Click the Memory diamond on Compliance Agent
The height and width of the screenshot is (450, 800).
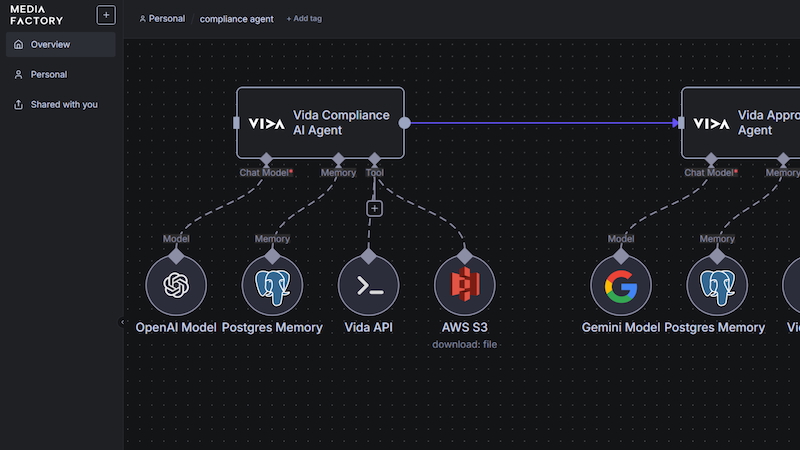[338, 159]
